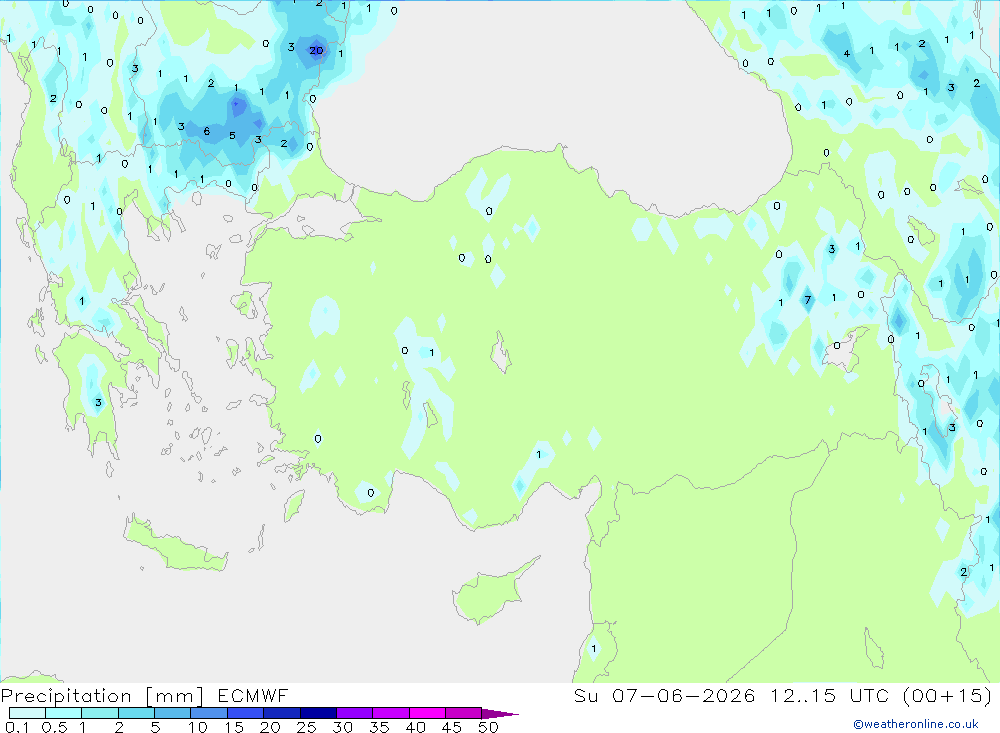Click the '7' precipitation value in eastern Turkey
Image resolution: width=1000 pixels, height=733 pixels.
(807, 300)
